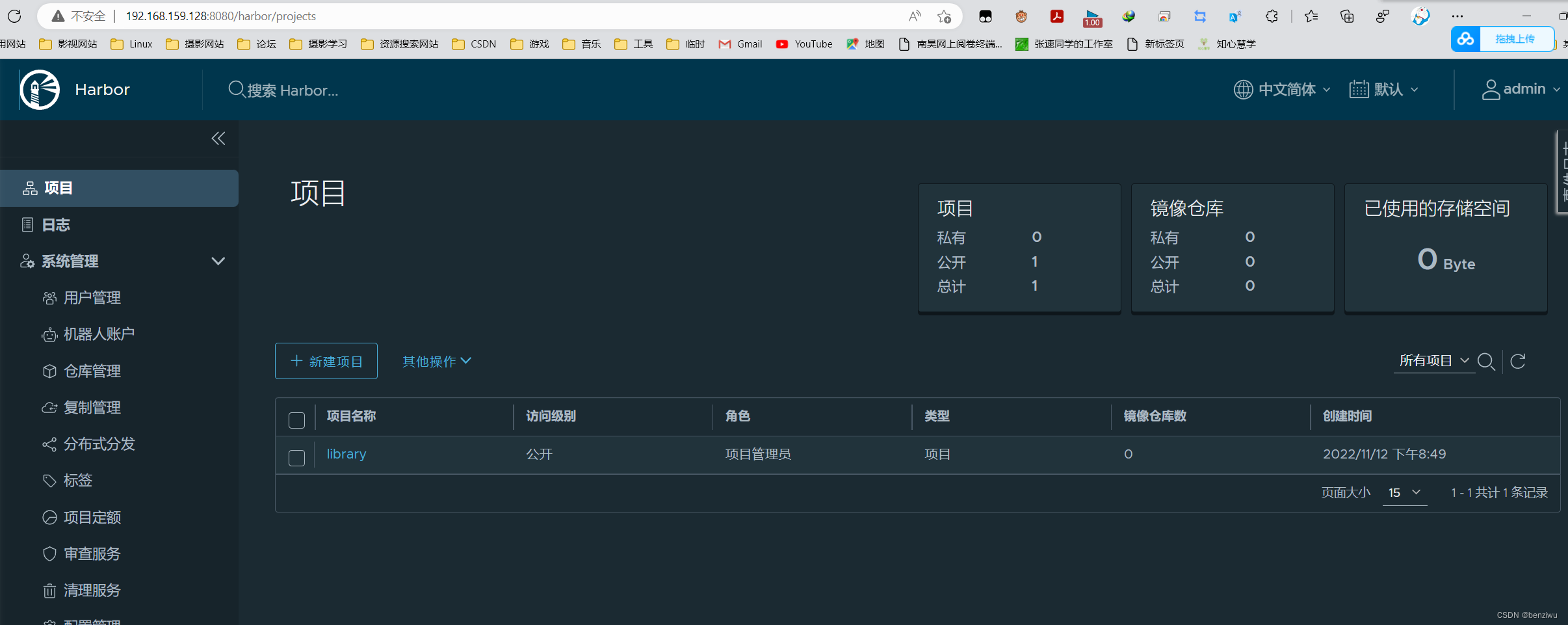Image resolution: width=1568 pixels, height=625 pixels.
Task: Open the CSDN bookmarks folder
Action: pos(475,44)
